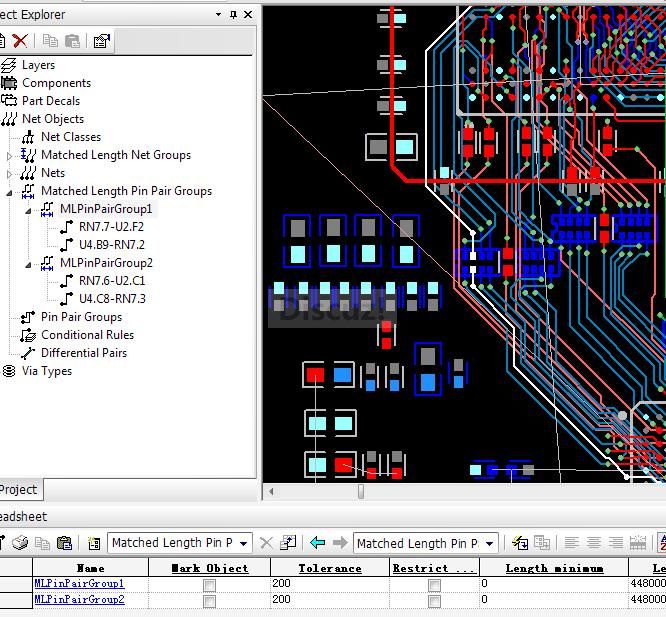Click the green back arrow in spreadsheet toolbar

pos(318,543)
